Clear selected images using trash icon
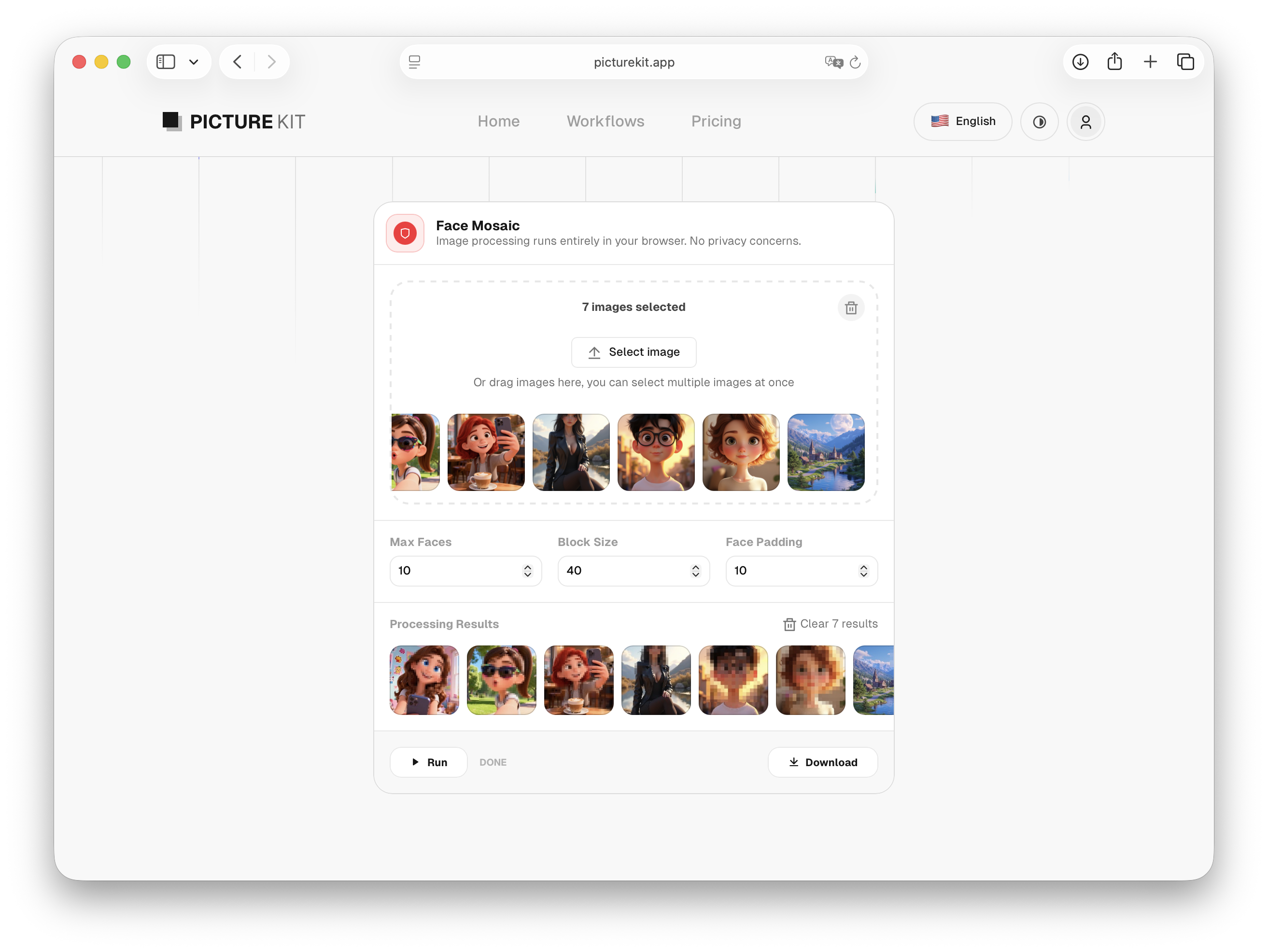1268x952 pixels. click(x=851, y=308)
